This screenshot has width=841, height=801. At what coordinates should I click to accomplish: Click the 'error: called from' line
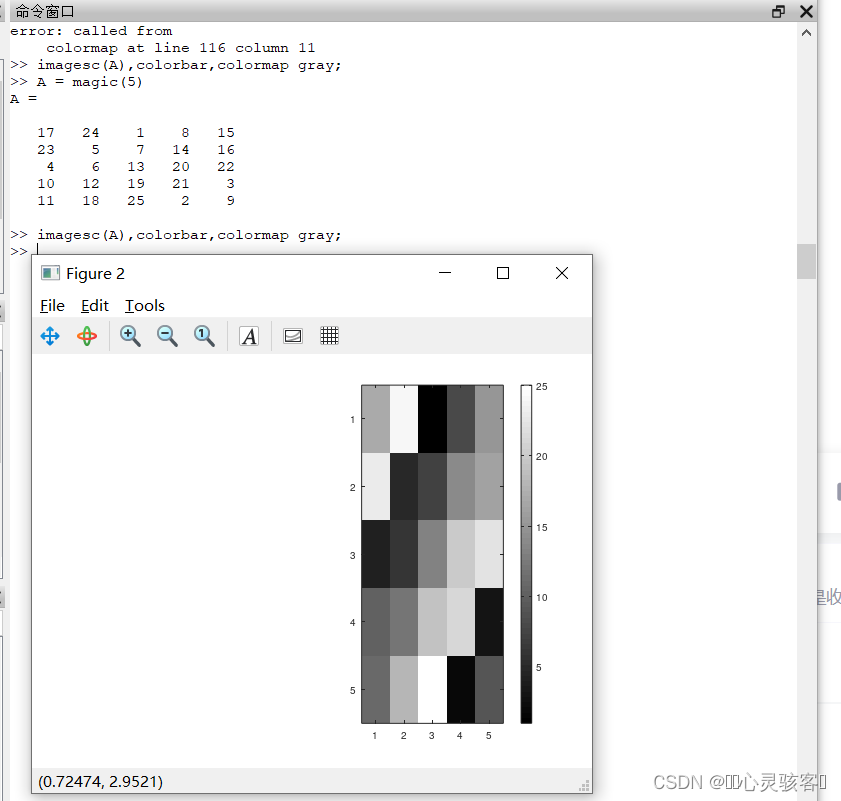tap(91, 31)
